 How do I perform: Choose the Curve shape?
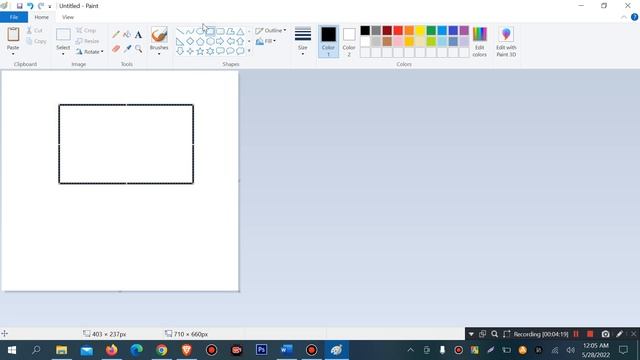pyautogui.click(x=190, y=31)
